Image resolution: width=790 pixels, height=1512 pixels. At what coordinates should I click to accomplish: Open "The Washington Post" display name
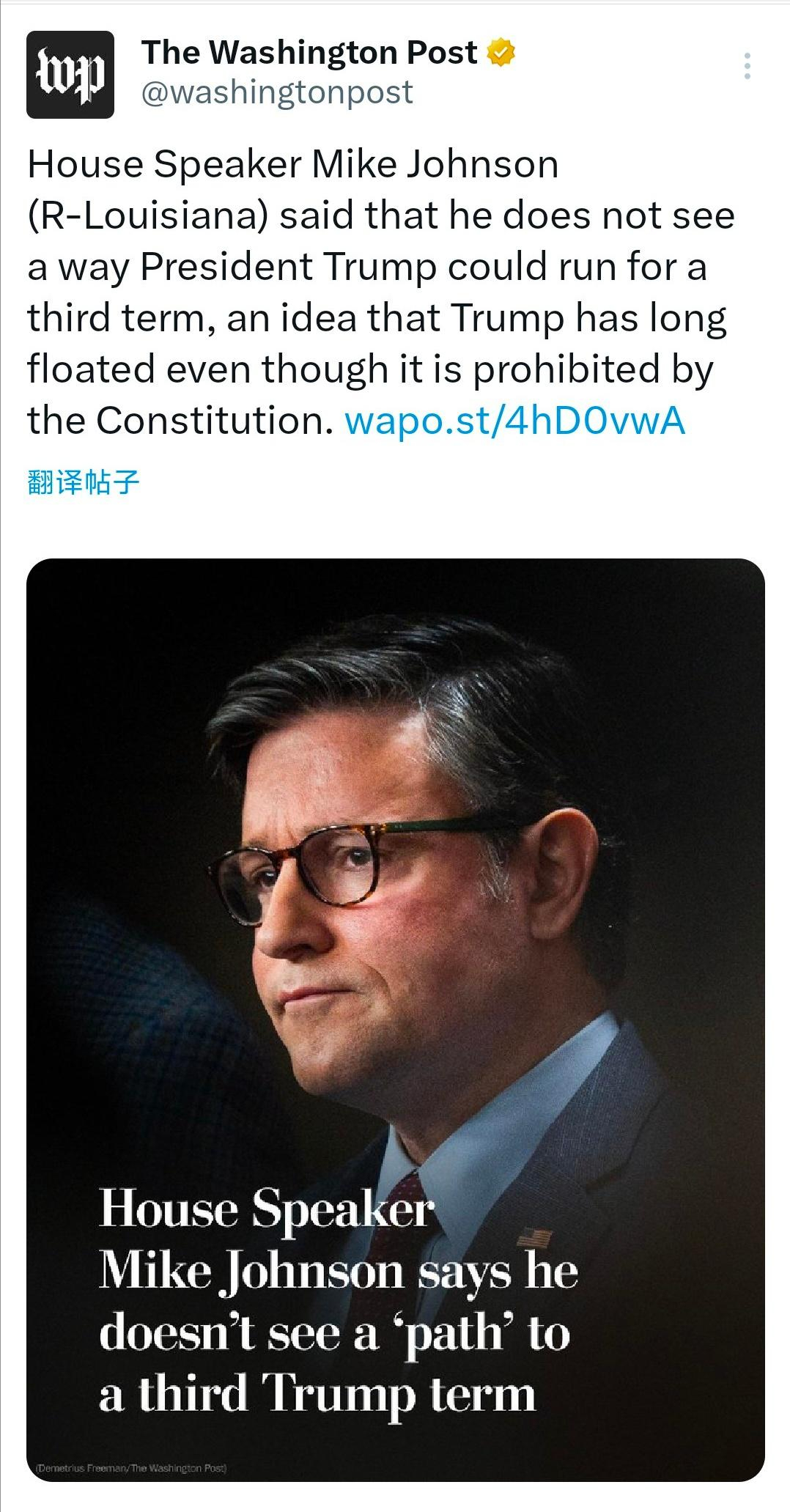[x=309, y=53]
